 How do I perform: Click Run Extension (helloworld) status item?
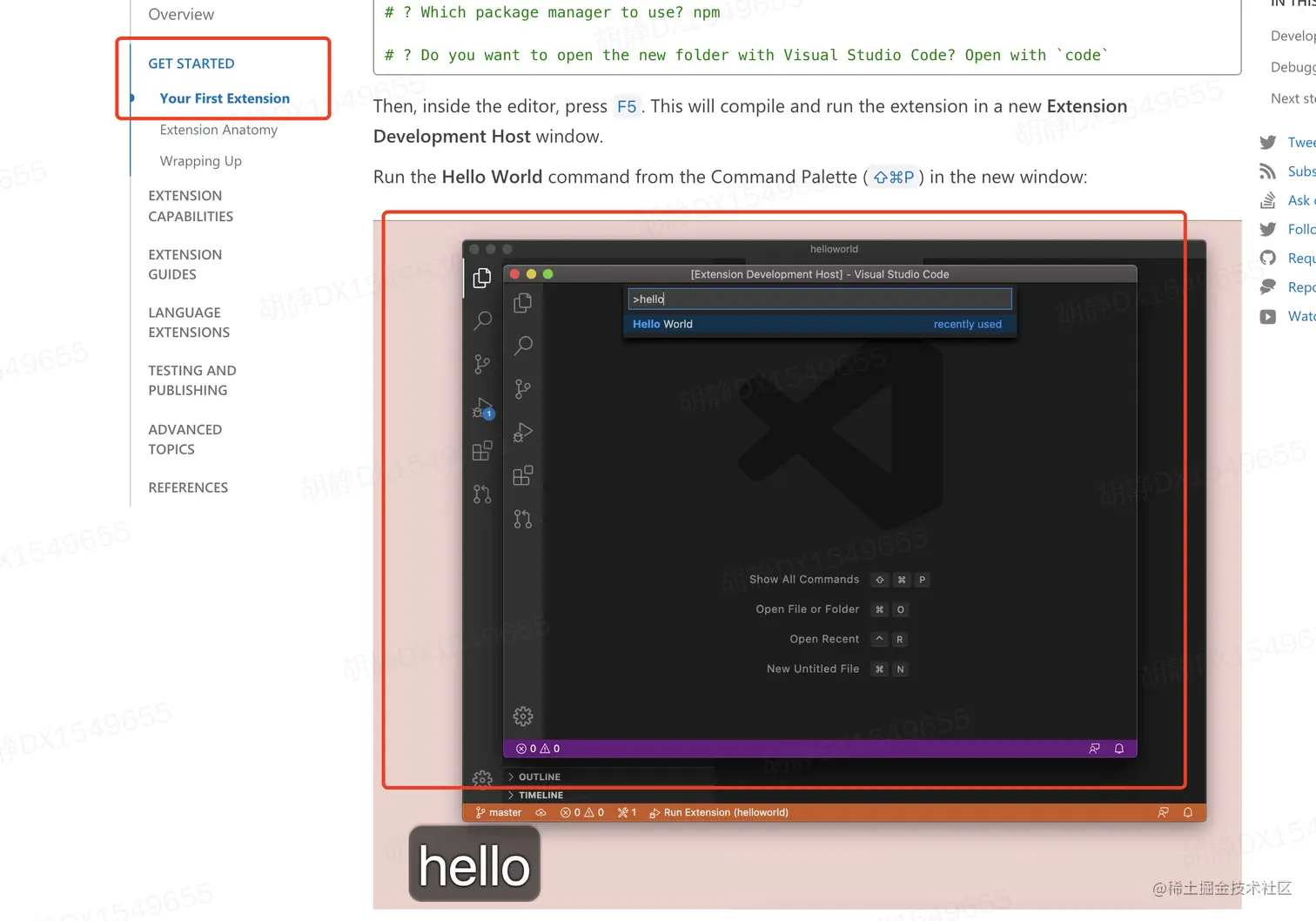(719, 812)
